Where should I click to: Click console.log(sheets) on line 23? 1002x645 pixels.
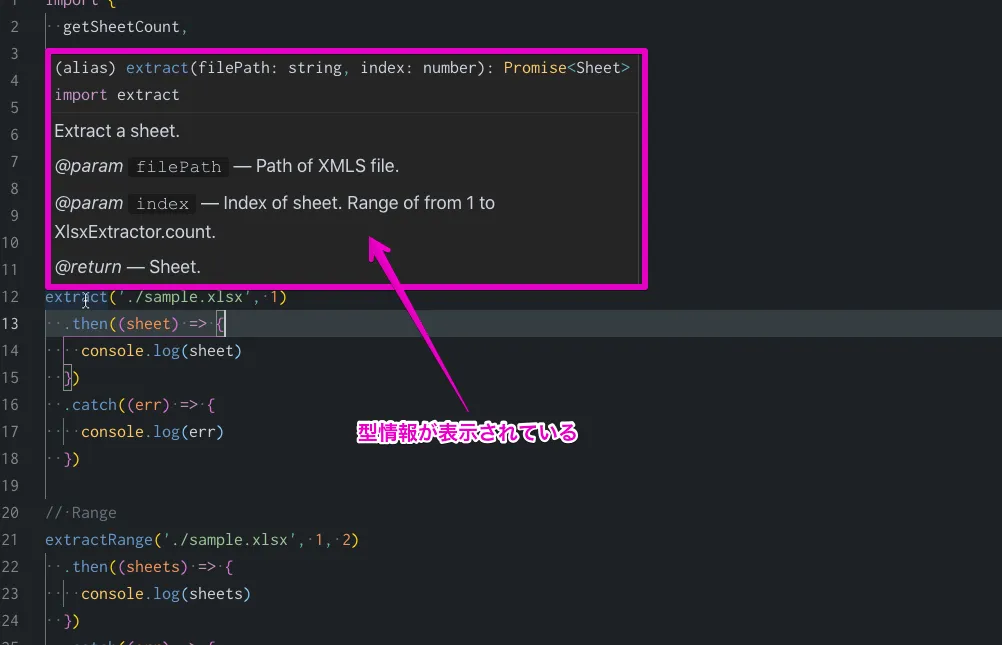tap(165, 594)
